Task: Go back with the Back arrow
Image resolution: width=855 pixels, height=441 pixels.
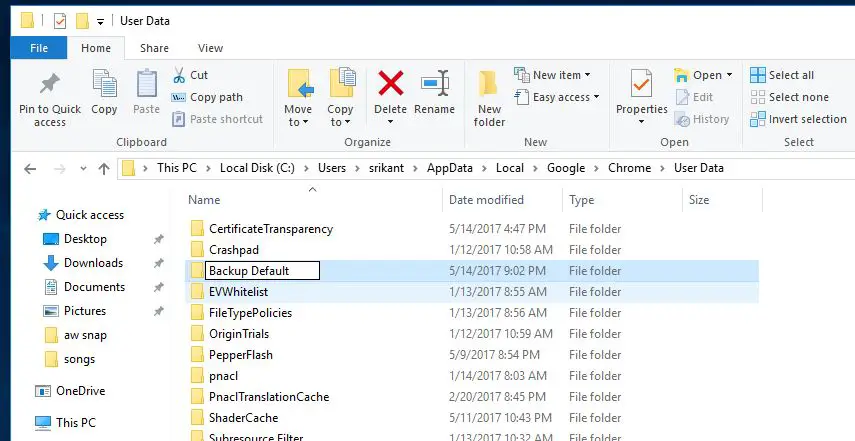Action: click(x=30, y=168)
